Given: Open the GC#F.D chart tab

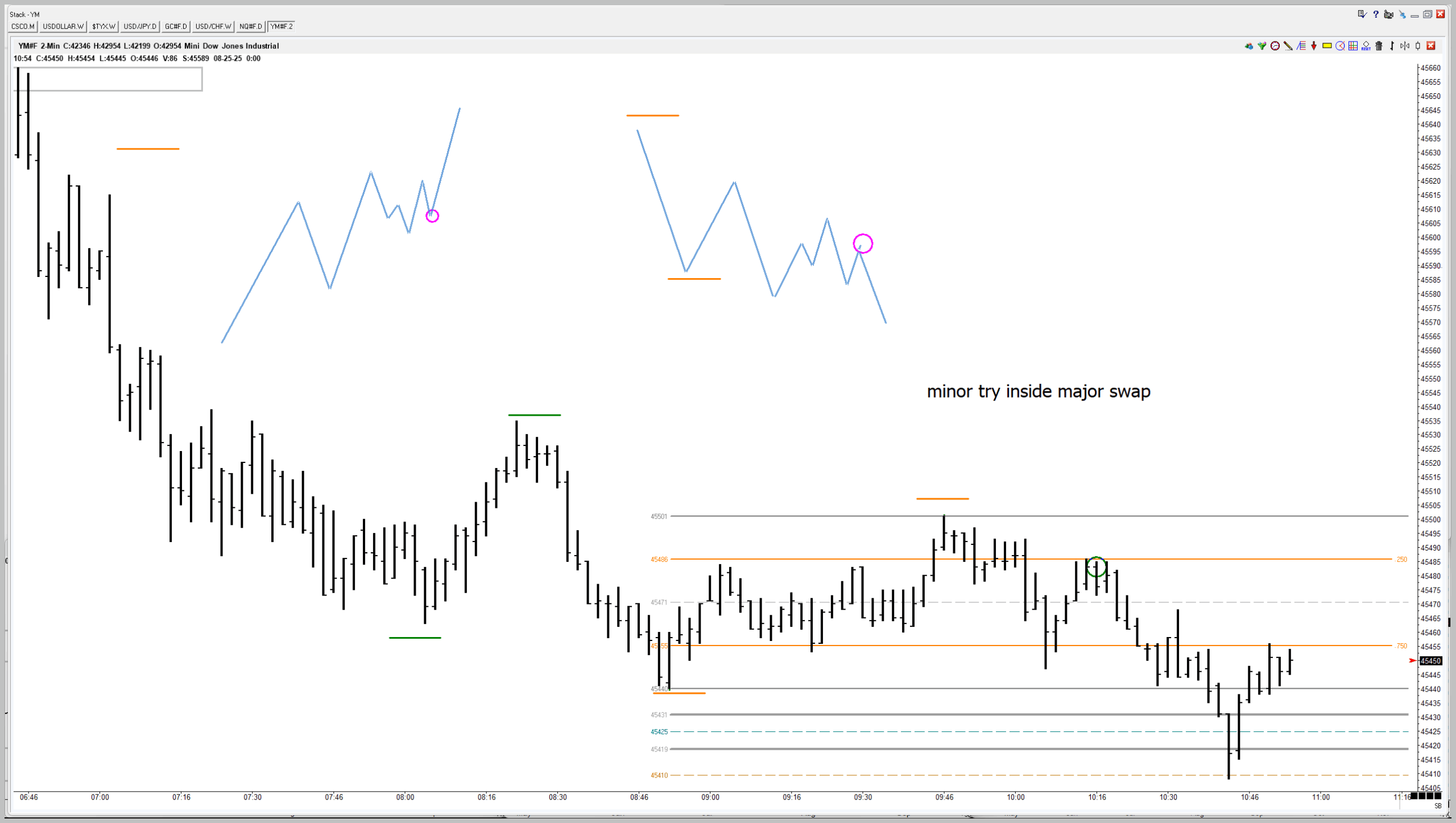Looking at the screenshot, I should coord(176,26).
